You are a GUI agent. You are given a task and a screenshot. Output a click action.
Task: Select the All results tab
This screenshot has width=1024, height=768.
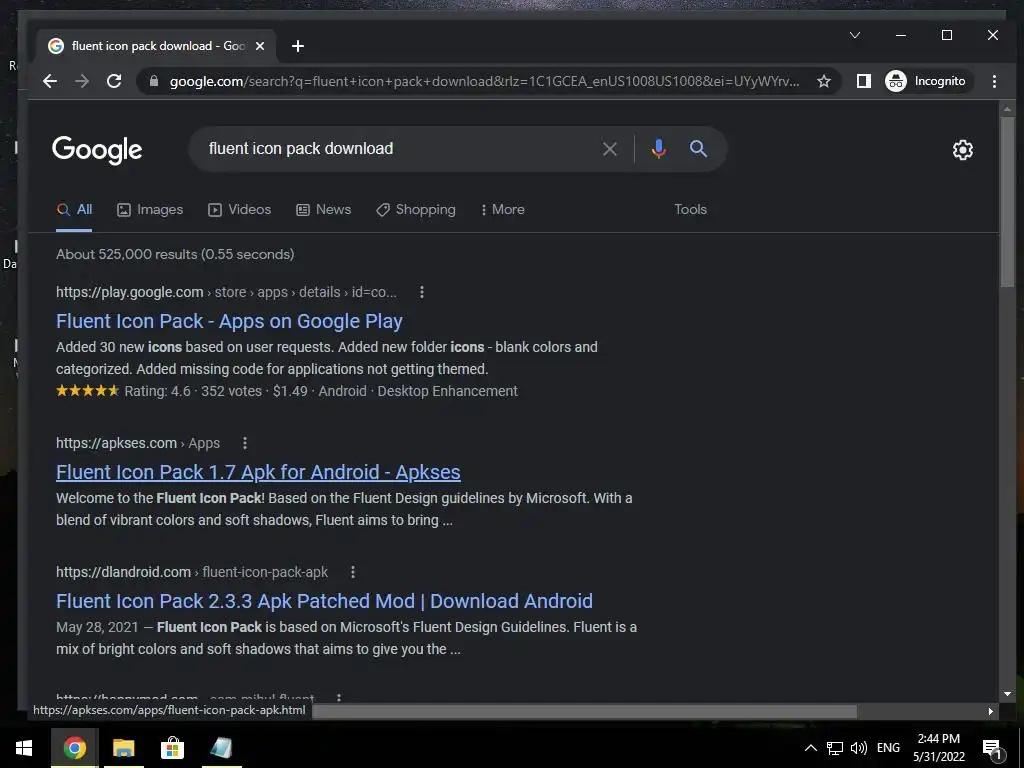click(x=74, y=210)
